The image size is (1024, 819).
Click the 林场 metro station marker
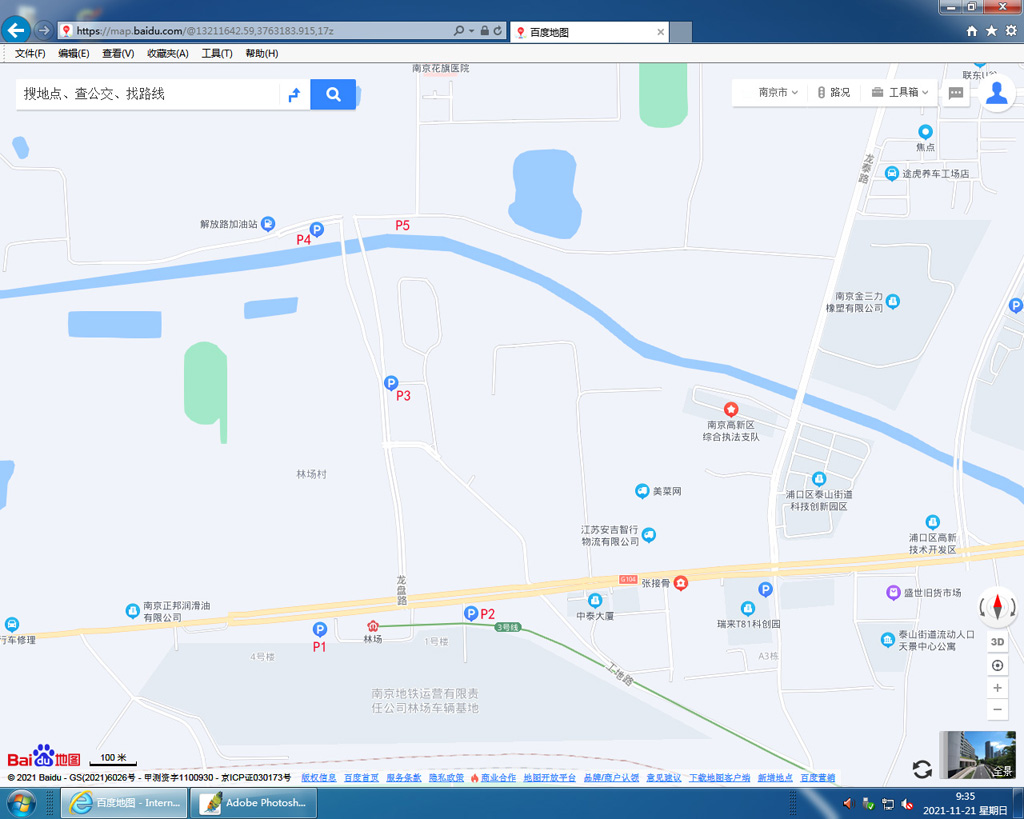click(x=373, y=626)
